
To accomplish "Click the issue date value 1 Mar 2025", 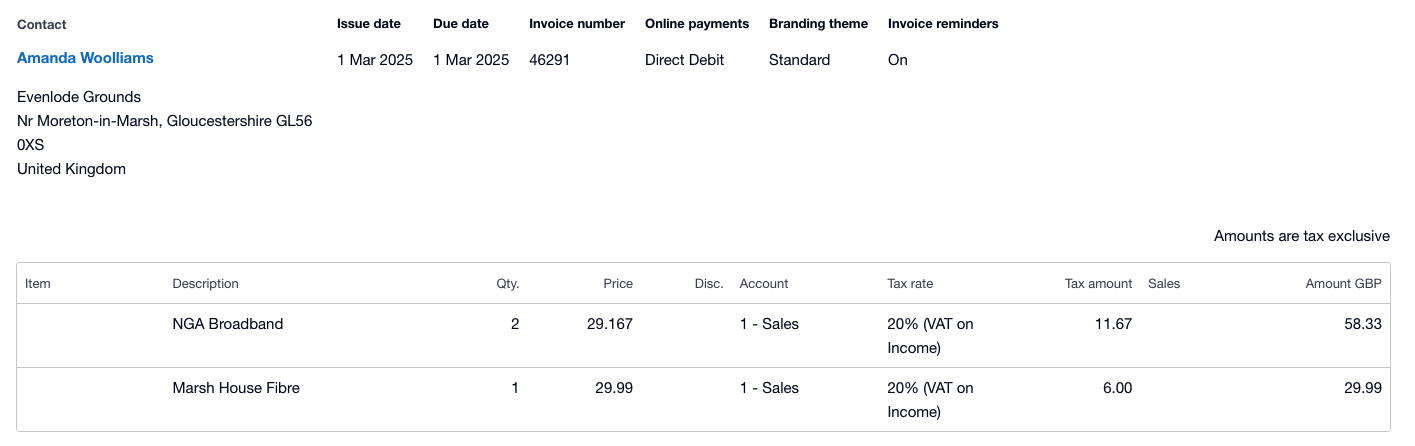I will (374, 60).
